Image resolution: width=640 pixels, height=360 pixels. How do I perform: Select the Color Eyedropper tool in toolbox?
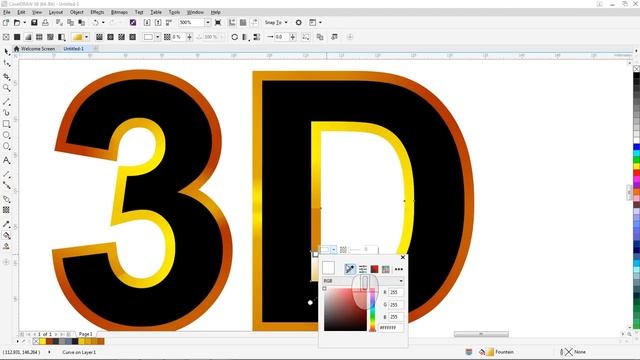pos(7,224)
